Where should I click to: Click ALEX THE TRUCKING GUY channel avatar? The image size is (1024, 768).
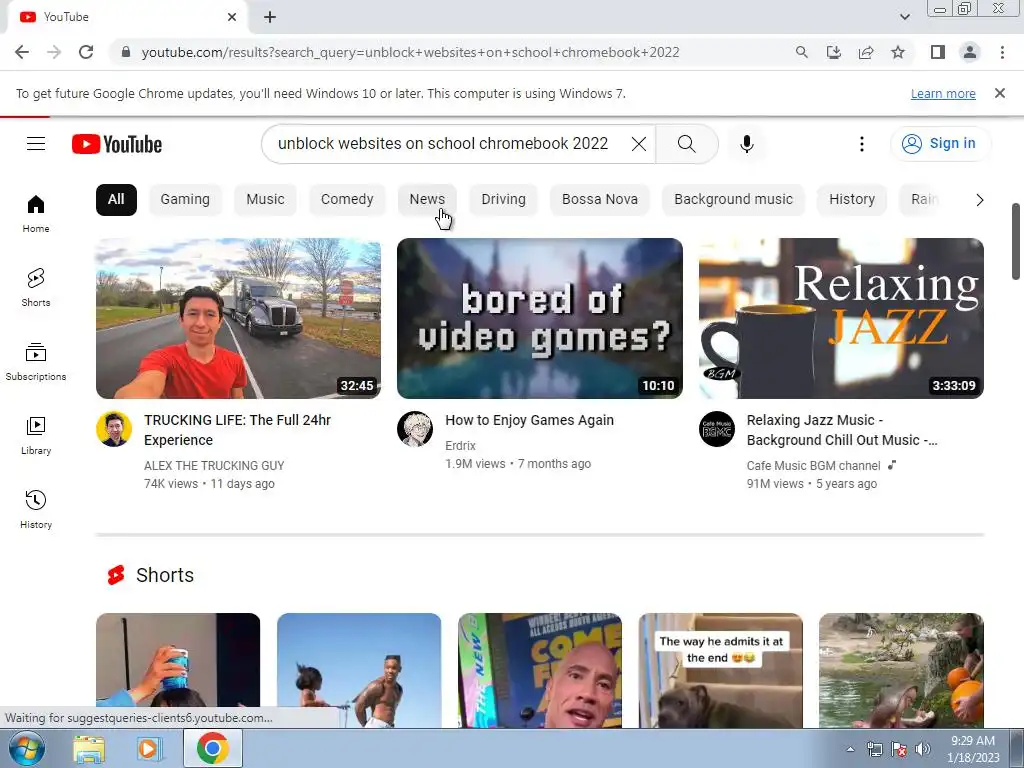pyautogui.click(x=114, y=429)
